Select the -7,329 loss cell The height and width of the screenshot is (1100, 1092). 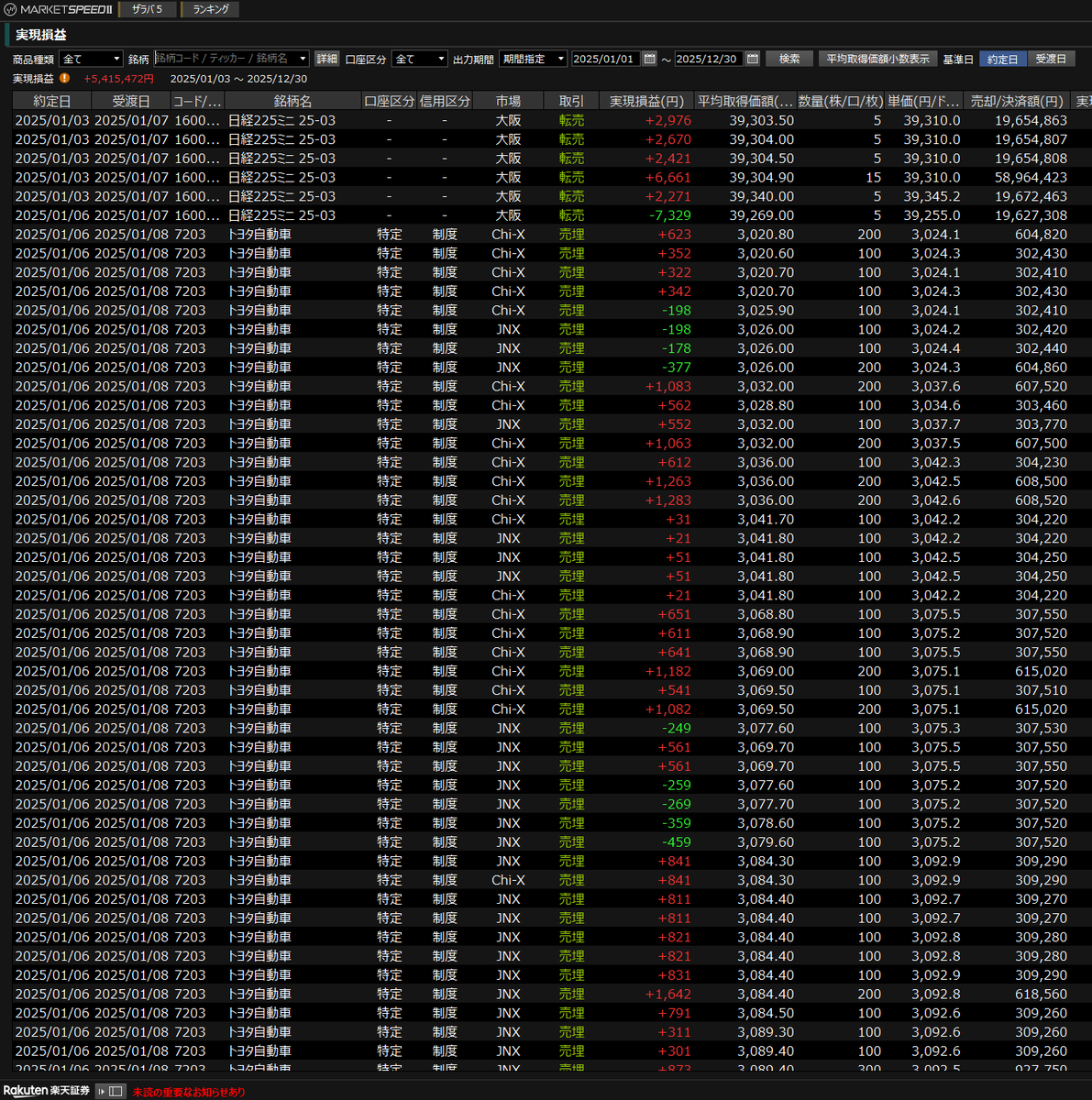(x=670, y=215)
